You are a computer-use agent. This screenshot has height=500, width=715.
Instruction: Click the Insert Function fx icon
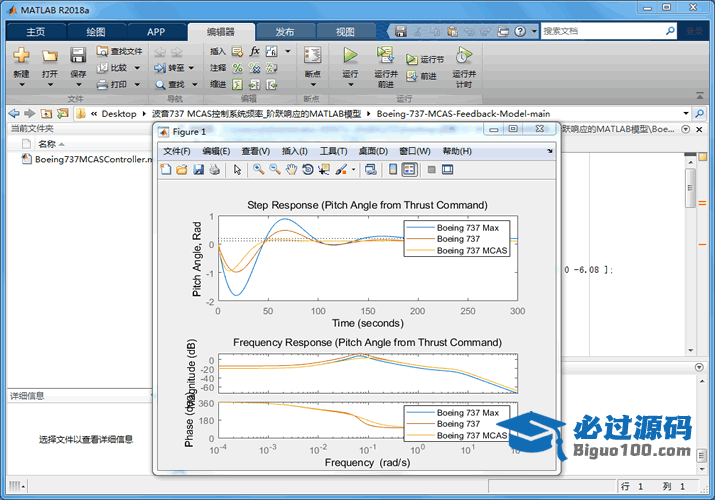click(254, 51)
